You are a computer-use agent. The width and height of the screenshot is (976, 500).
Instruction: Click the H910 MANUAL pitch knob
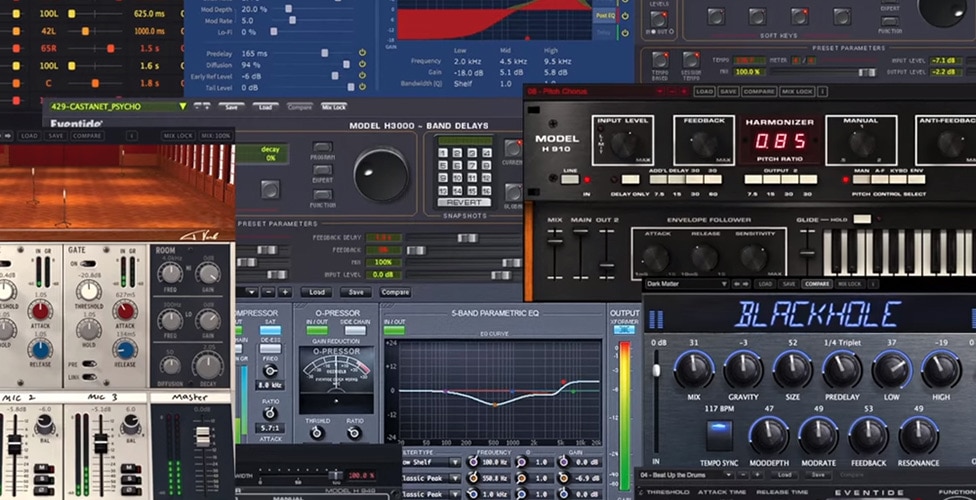(x=862, y=144)
